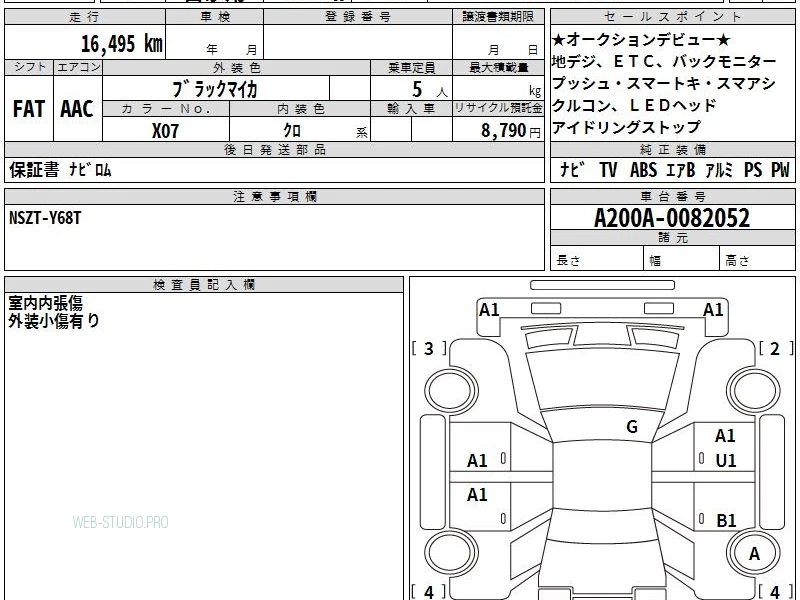800x600 pixels.
Task: Select the 室内内張傷 inspector note
Action: click(45, 304)
